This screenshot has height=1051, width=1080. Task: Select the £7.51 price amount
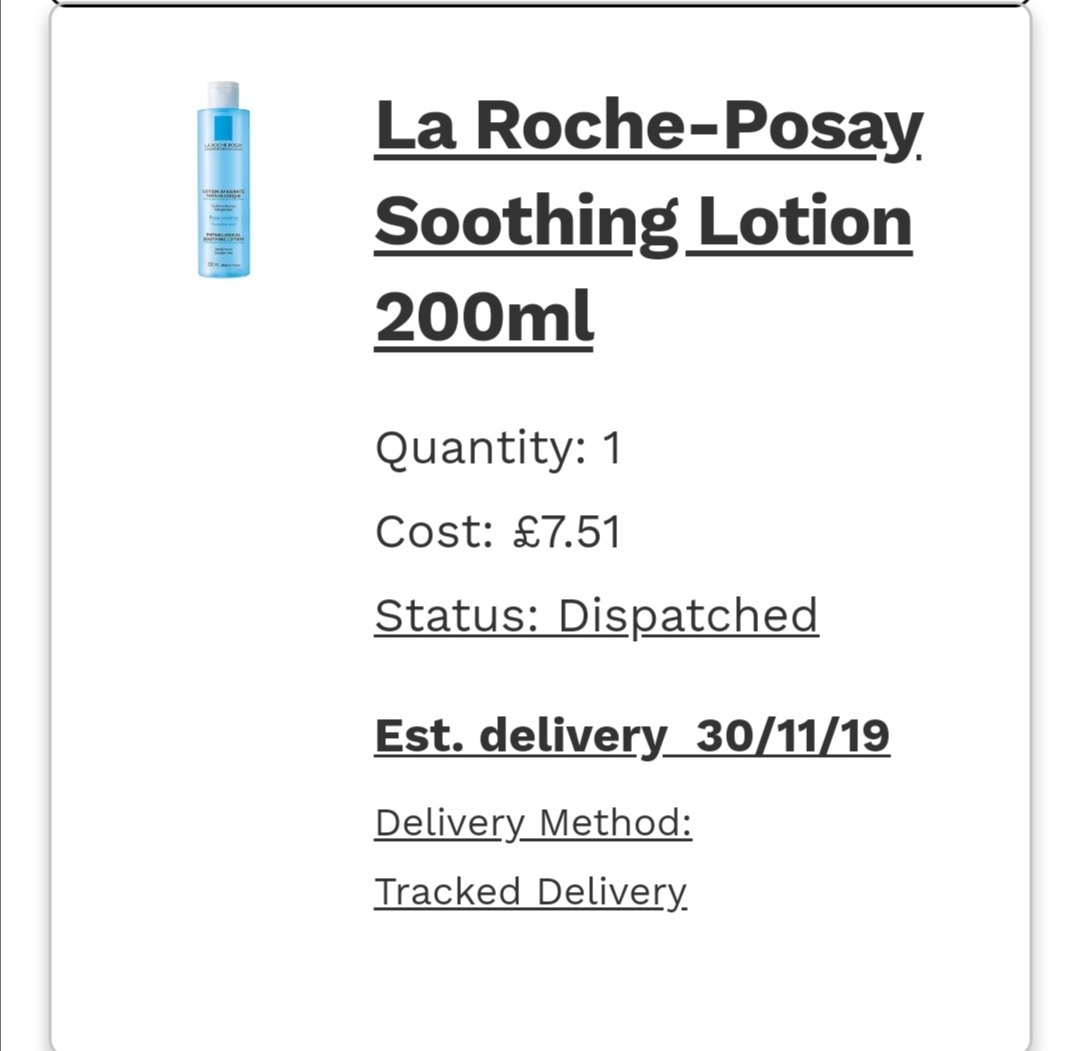565,532
